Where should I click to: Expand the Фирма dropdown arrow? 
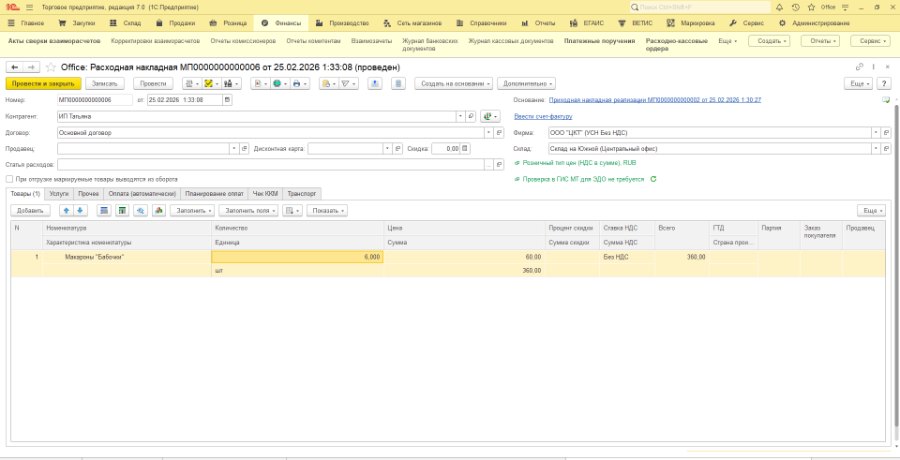[876, 133]
